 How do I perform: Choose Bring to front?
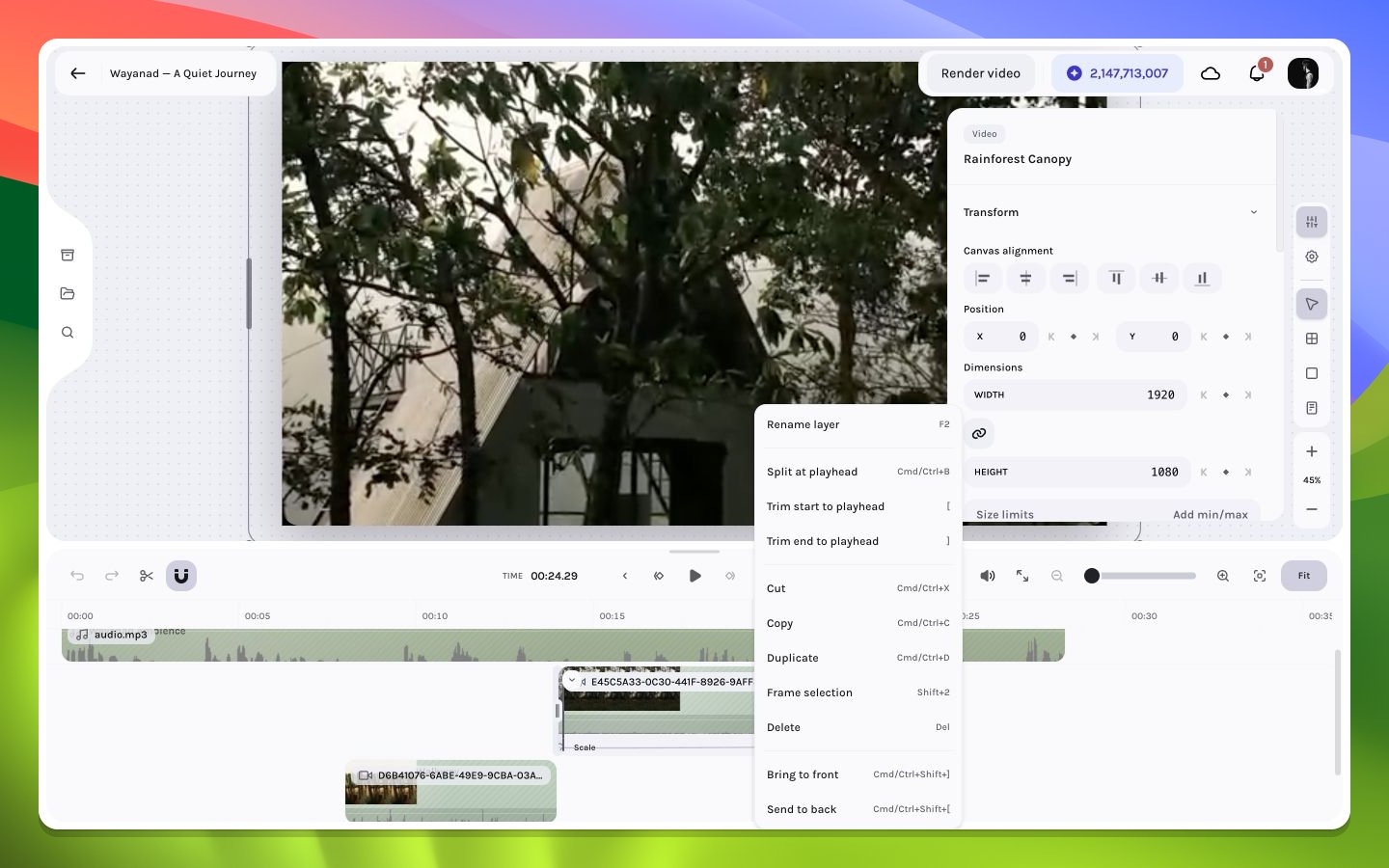tap(858, 774)
